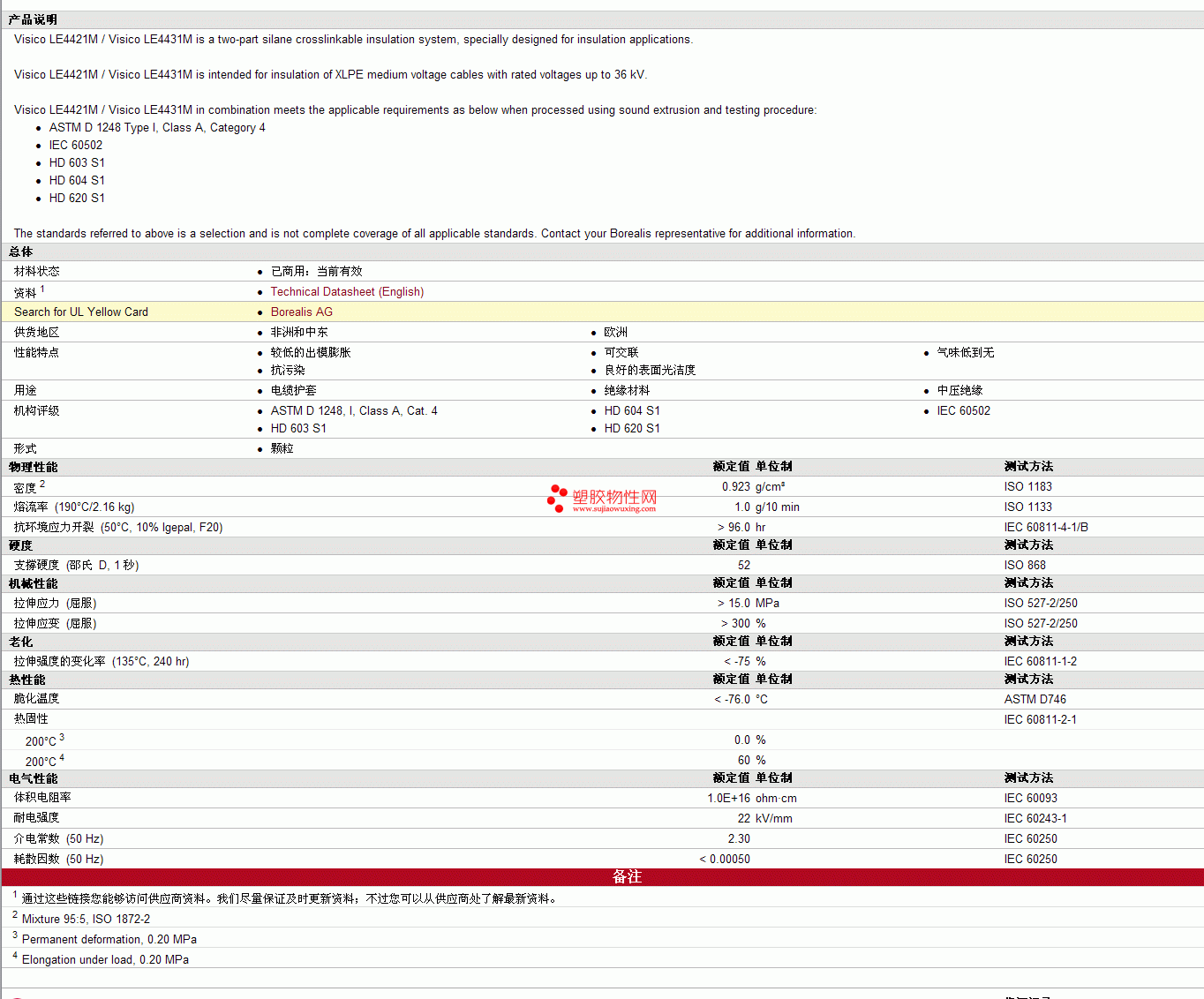
Task: Click the 老化 section header
Action: pos(21,642)
